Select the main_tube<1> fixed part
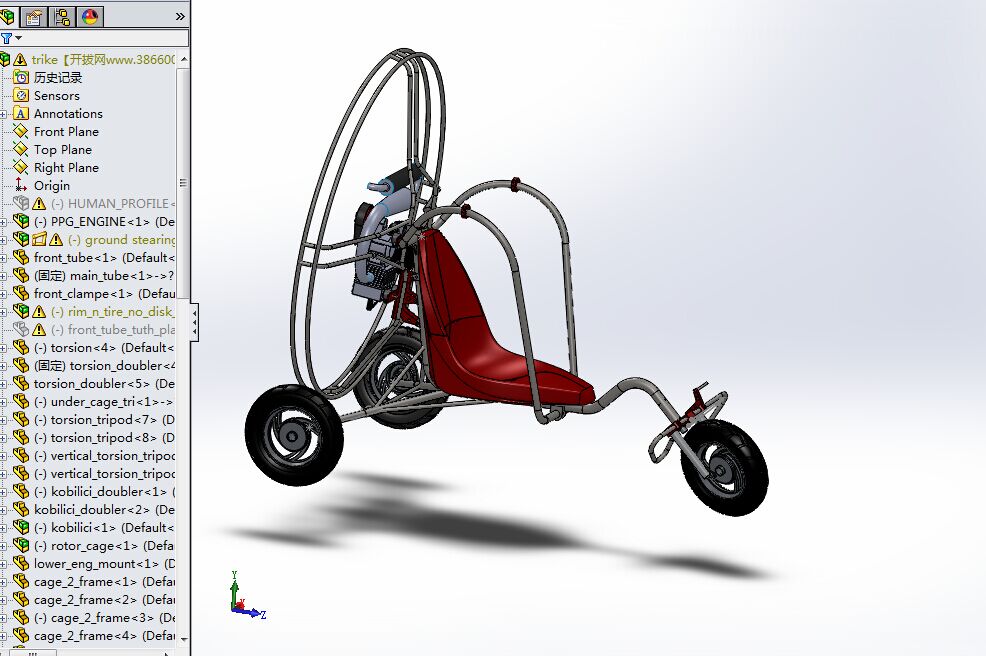Viewport: 986px width, 656px height. 104,275
